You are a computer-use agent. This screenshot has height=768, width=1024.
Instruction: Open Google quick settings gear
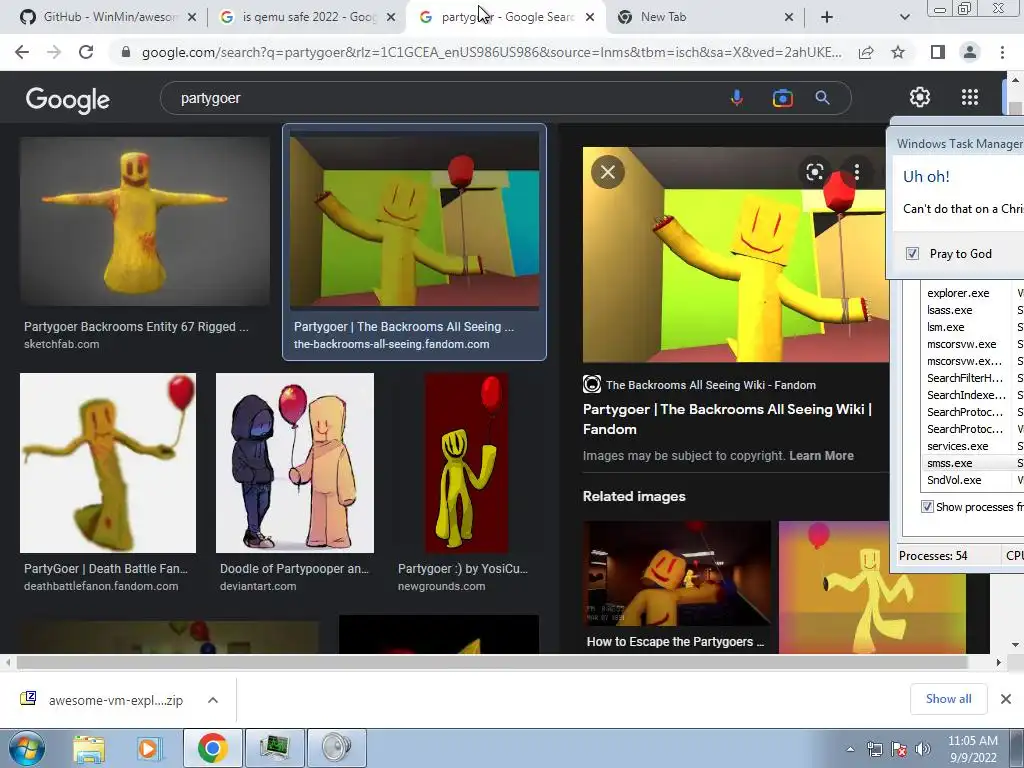920,97
